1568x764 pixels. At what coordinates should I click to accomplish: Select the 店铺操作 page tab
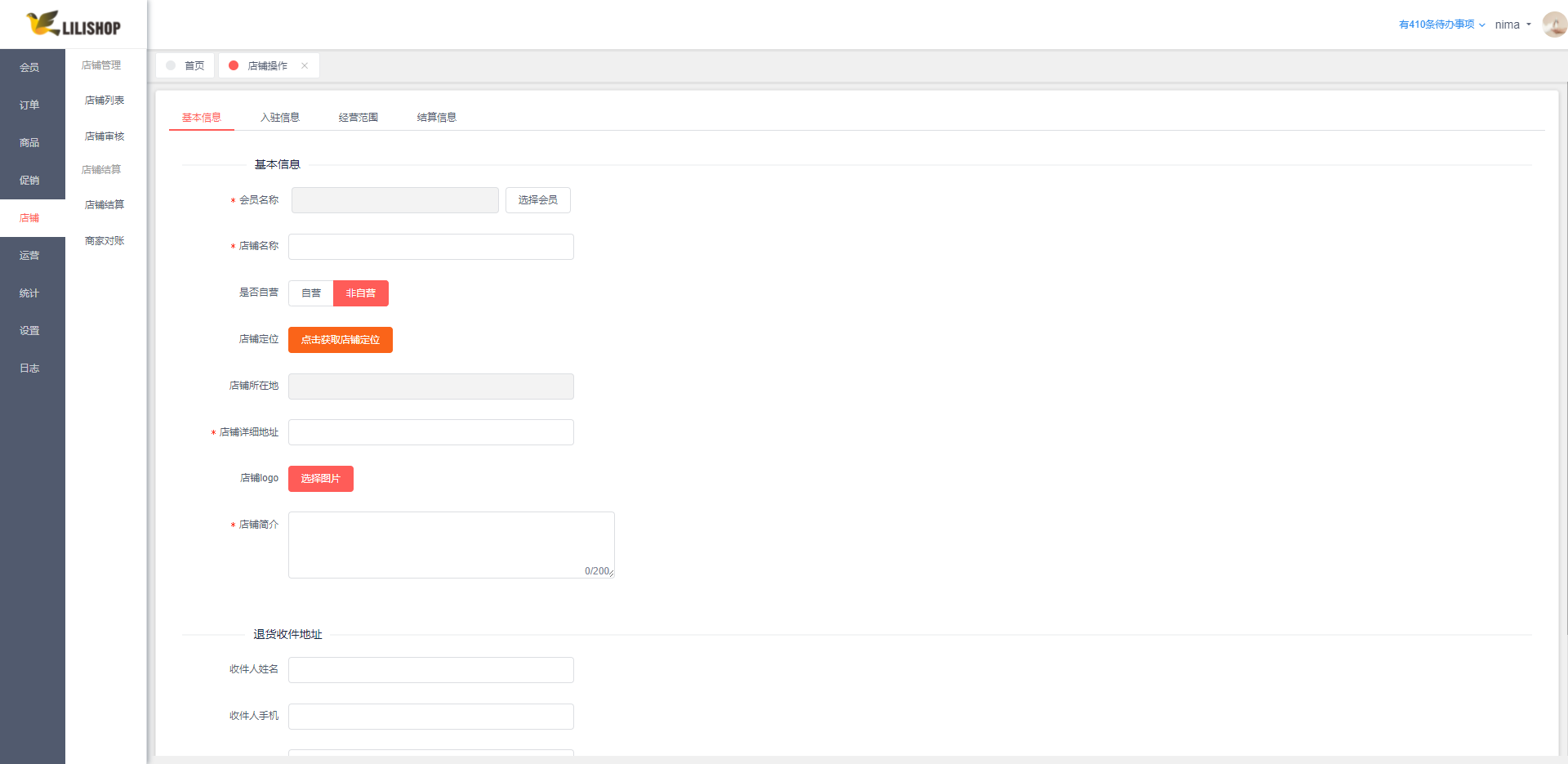click(268, 66)
